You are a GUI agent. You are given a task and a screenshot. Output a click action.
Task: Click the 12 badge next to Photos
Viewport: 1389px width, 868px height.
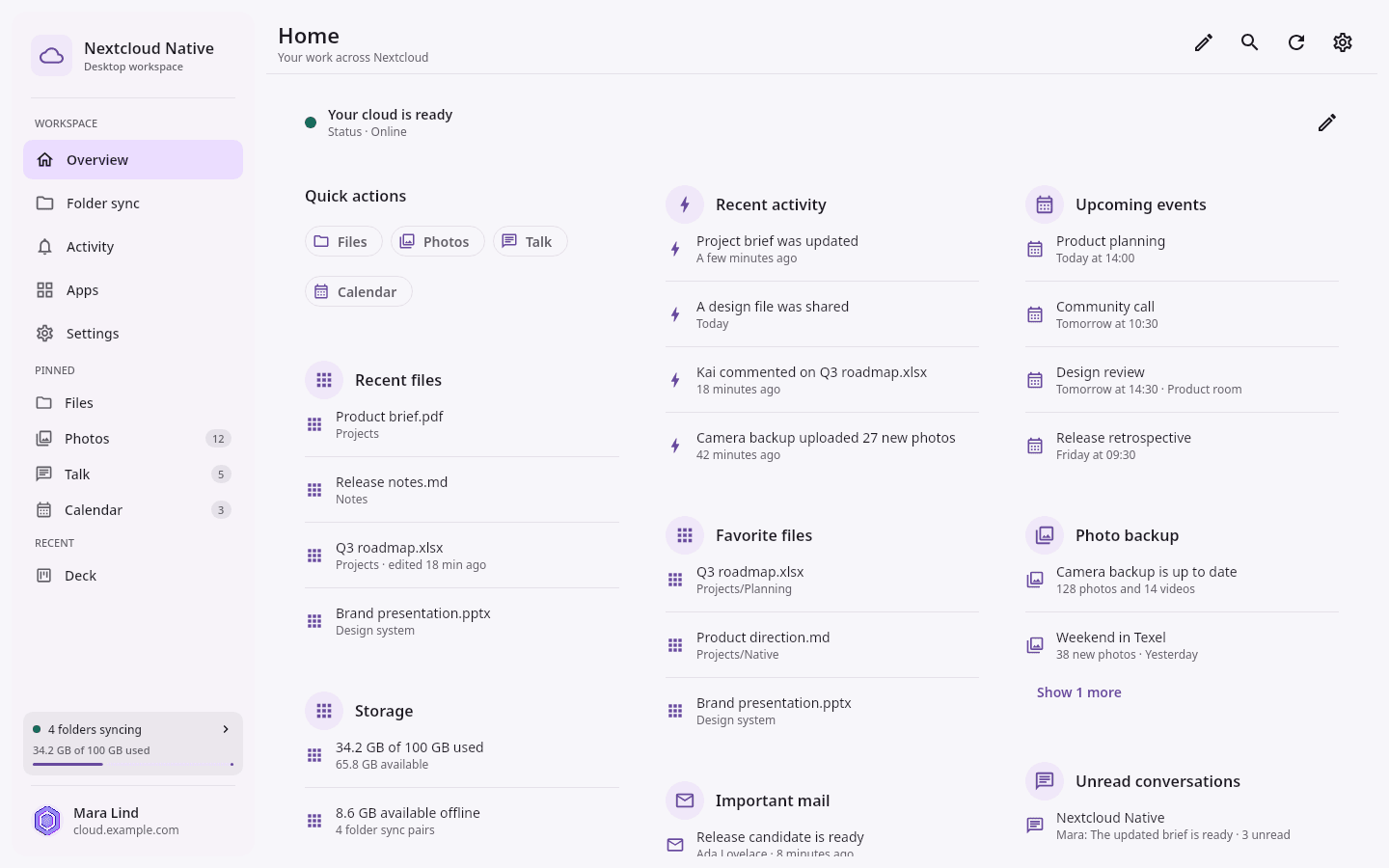click(x=218, y=439)
